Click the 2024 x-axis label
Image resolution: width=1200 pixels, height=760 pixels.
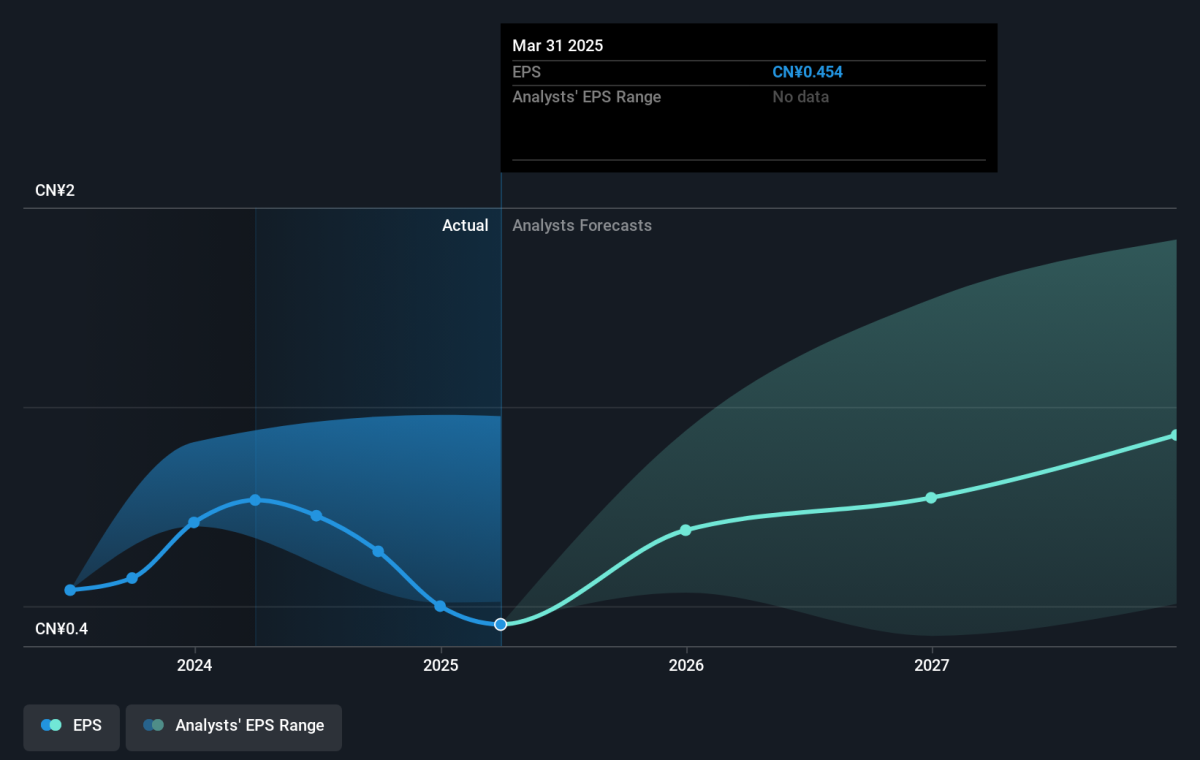coord(195,666)
